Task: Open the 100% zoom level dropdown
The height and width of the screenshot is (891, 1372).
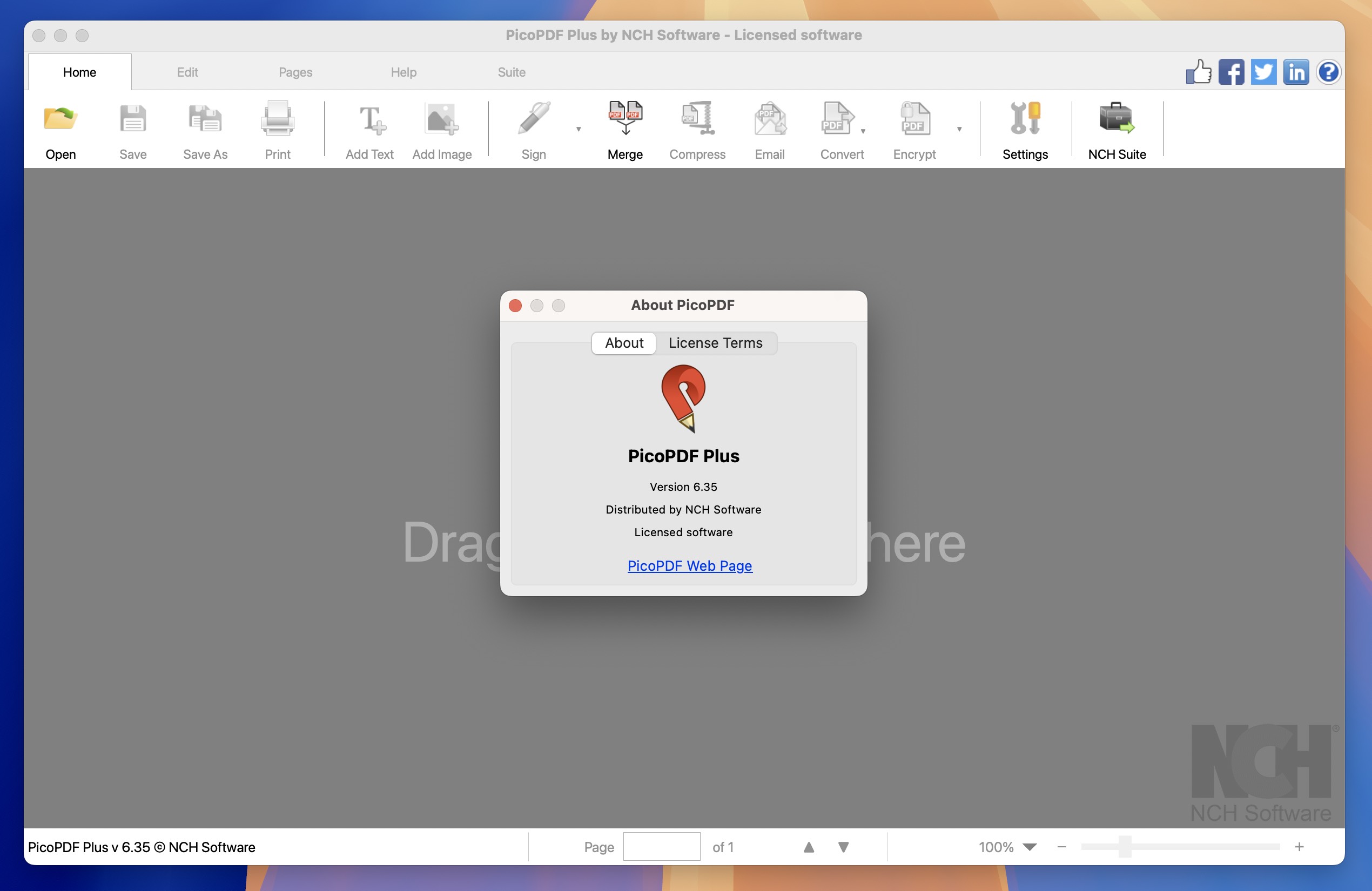Action: pos(1030,847)
